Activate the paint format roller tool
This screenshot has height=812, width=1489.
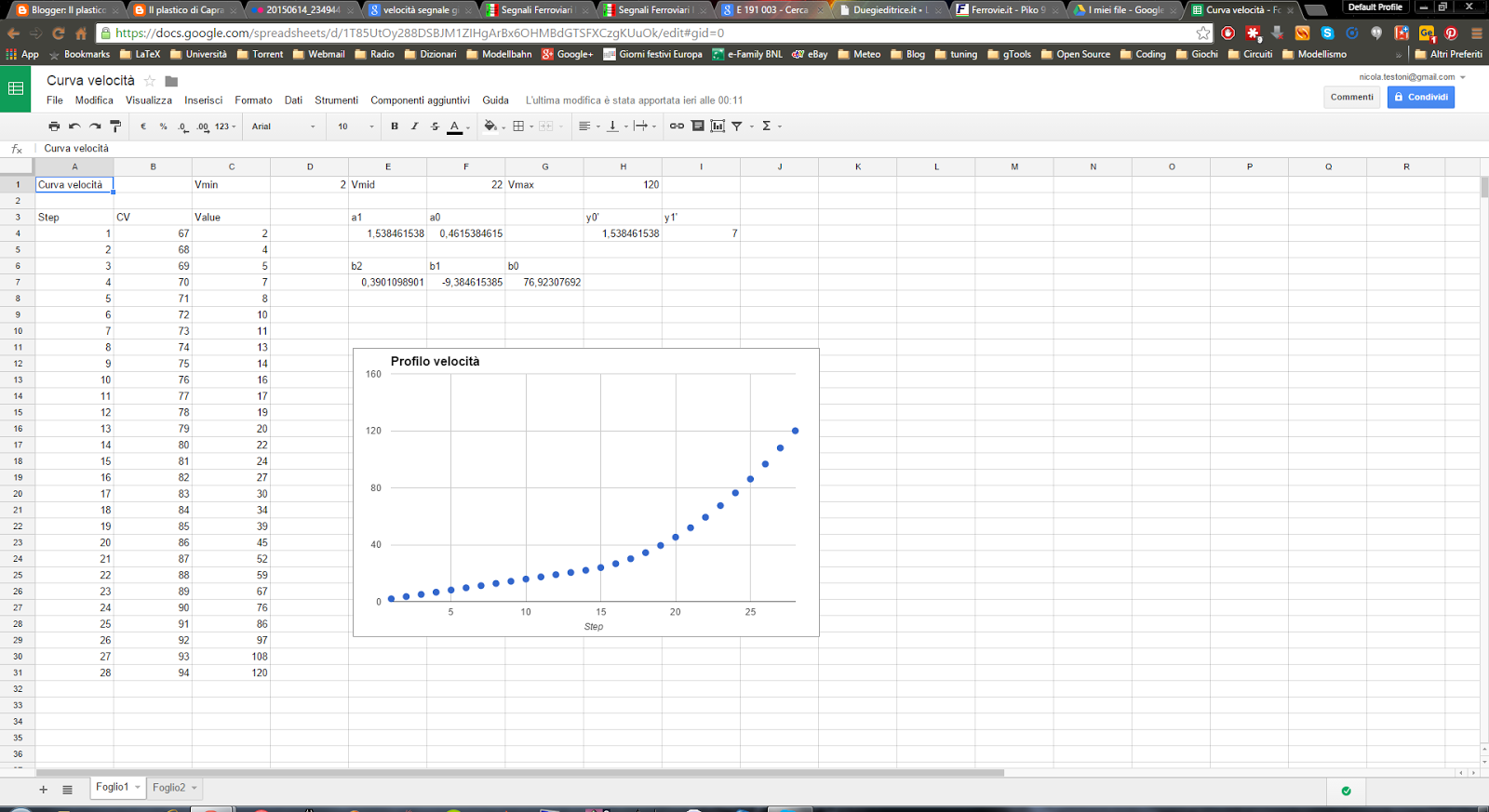pyautogui.click(x=115, y=126)
